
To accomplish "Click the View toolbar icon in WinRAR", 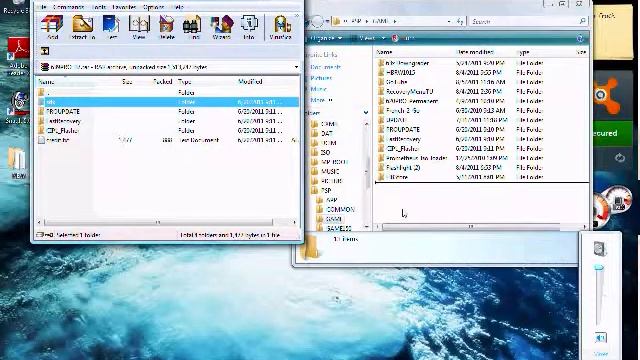I will coord(139,27).
